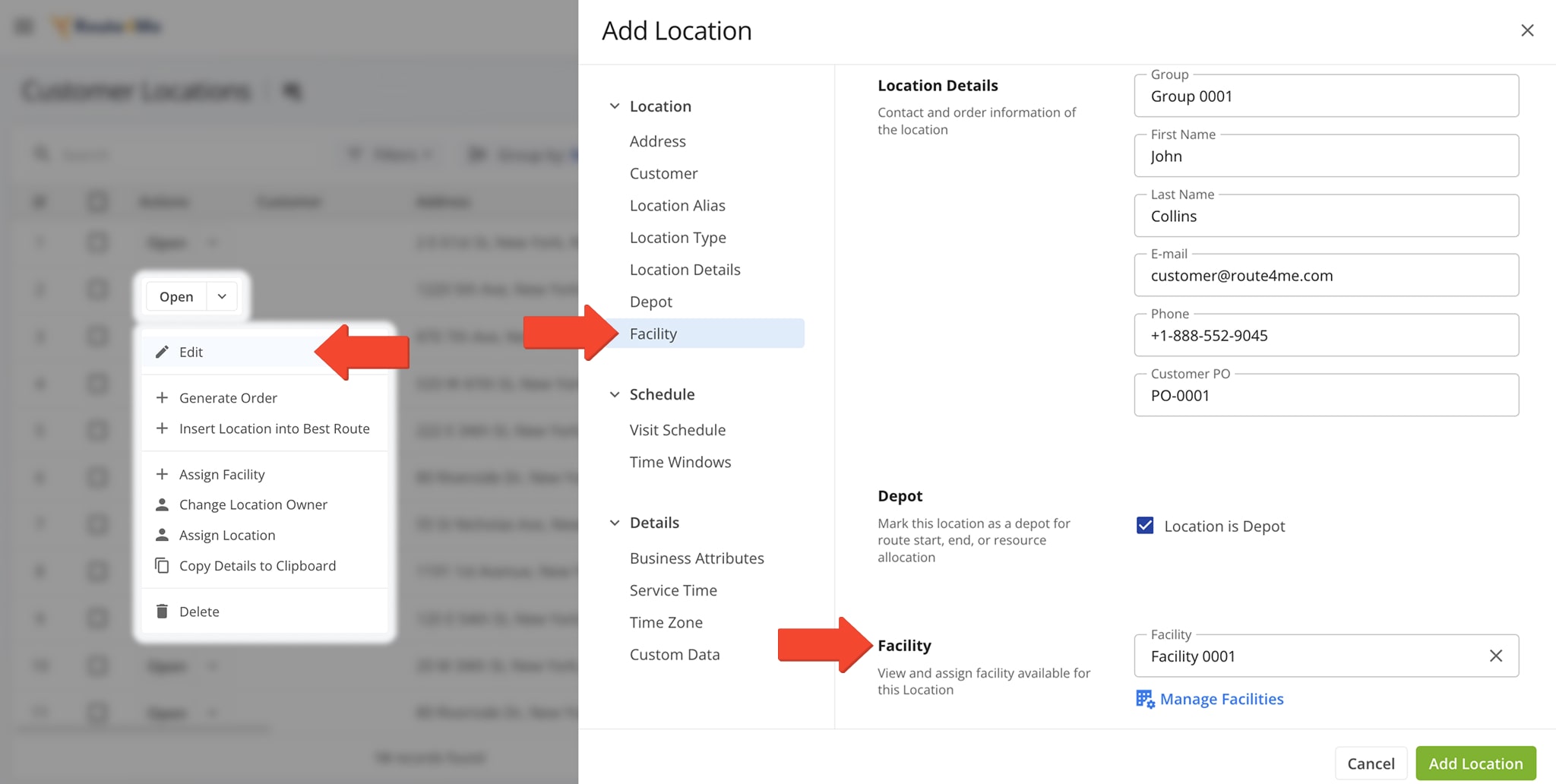The image size is (1556, 784).
Task: Collapse the Schedule section chevron
Action: click(x=615, y=394)
